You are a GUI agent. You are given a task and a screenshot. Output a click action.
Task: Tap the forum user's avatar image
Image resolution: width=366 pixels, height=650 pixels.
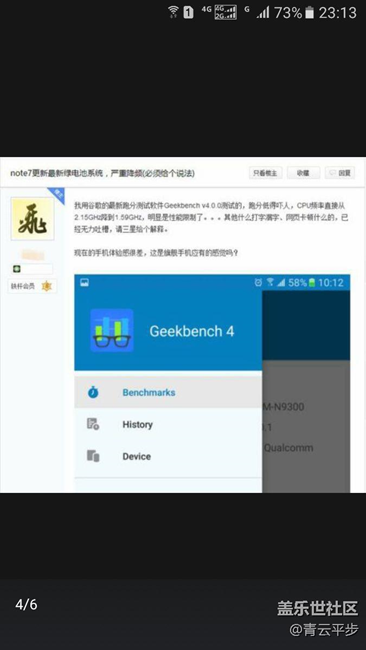(x=32, y=219)
